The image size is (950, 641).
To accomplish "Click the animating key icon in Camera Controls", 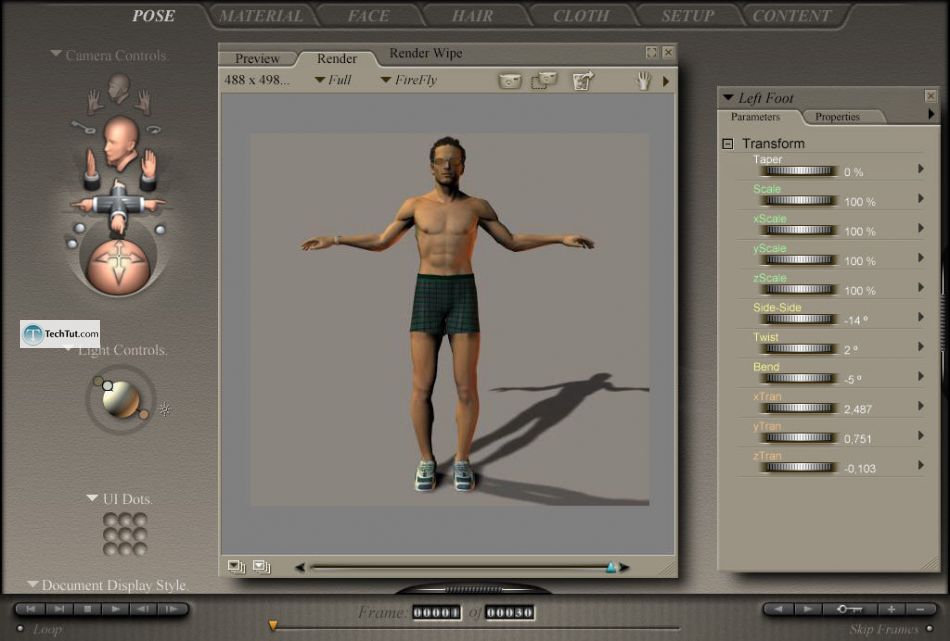I will 84,127.
